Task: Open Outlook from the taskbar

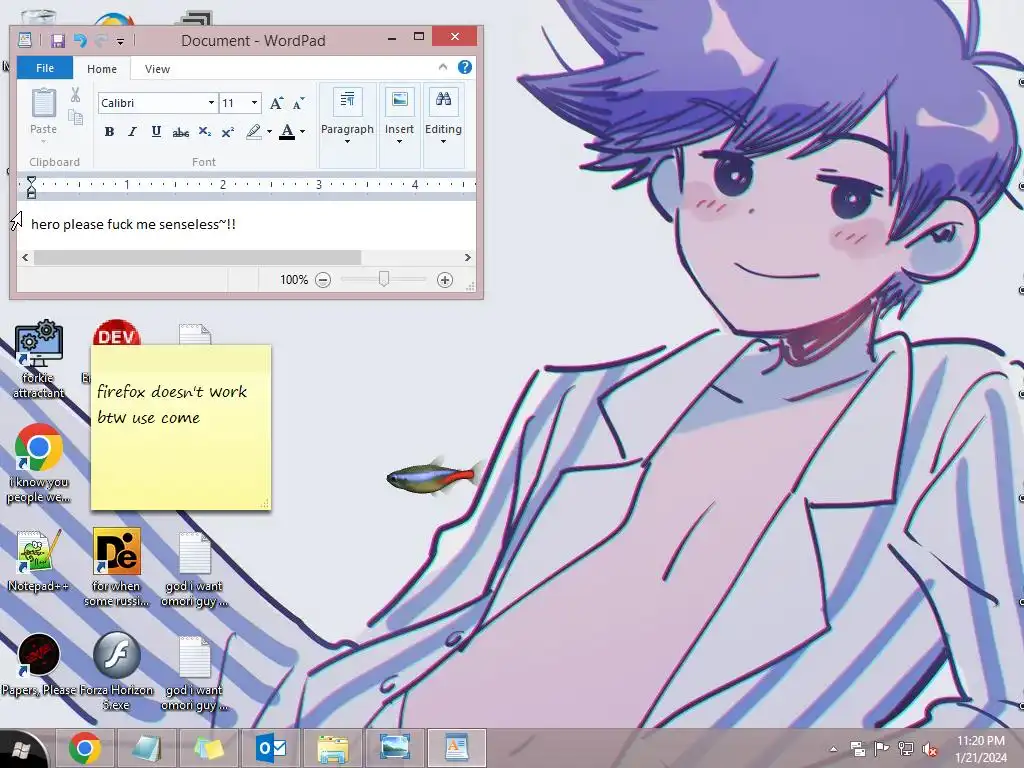Action: (270, 748)
